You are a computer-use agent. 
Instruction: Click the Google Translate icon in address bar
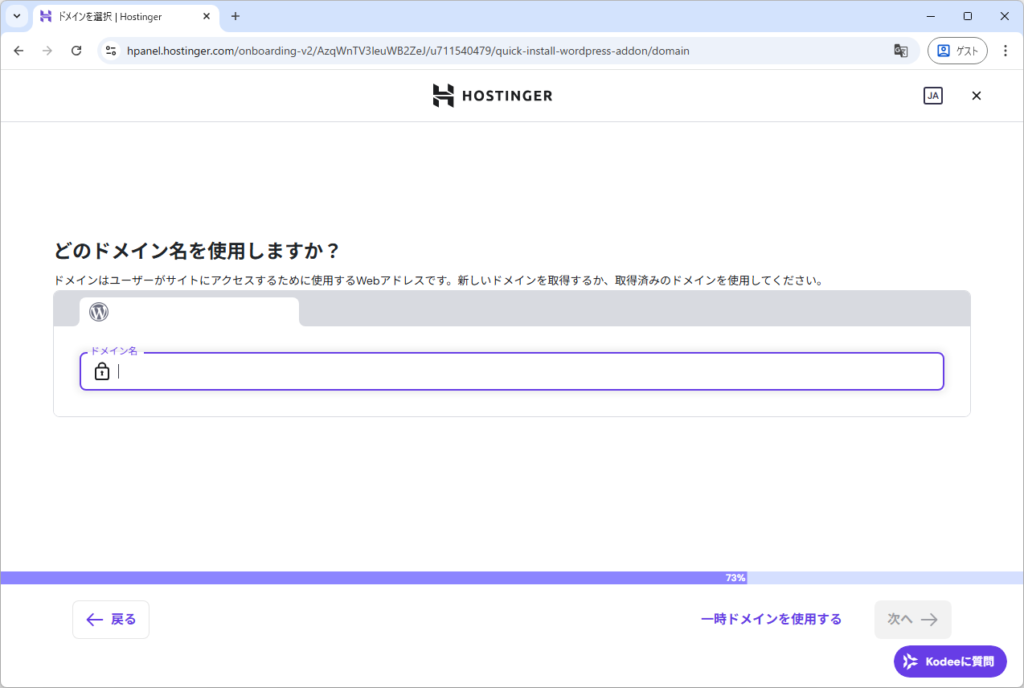click(900, 51)
